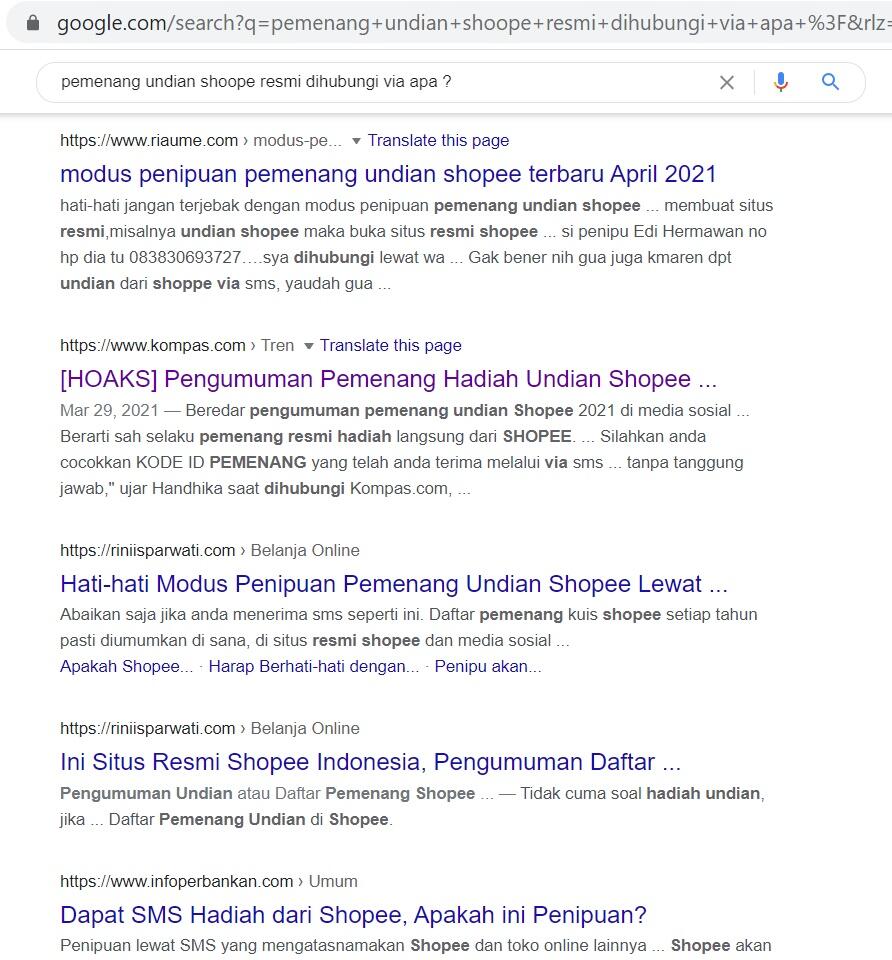Viewport: 892px width, 960px height.
Task: Open 'Ini Situs Resmi Shopee Indonesia' result
Action: (370, 762)
